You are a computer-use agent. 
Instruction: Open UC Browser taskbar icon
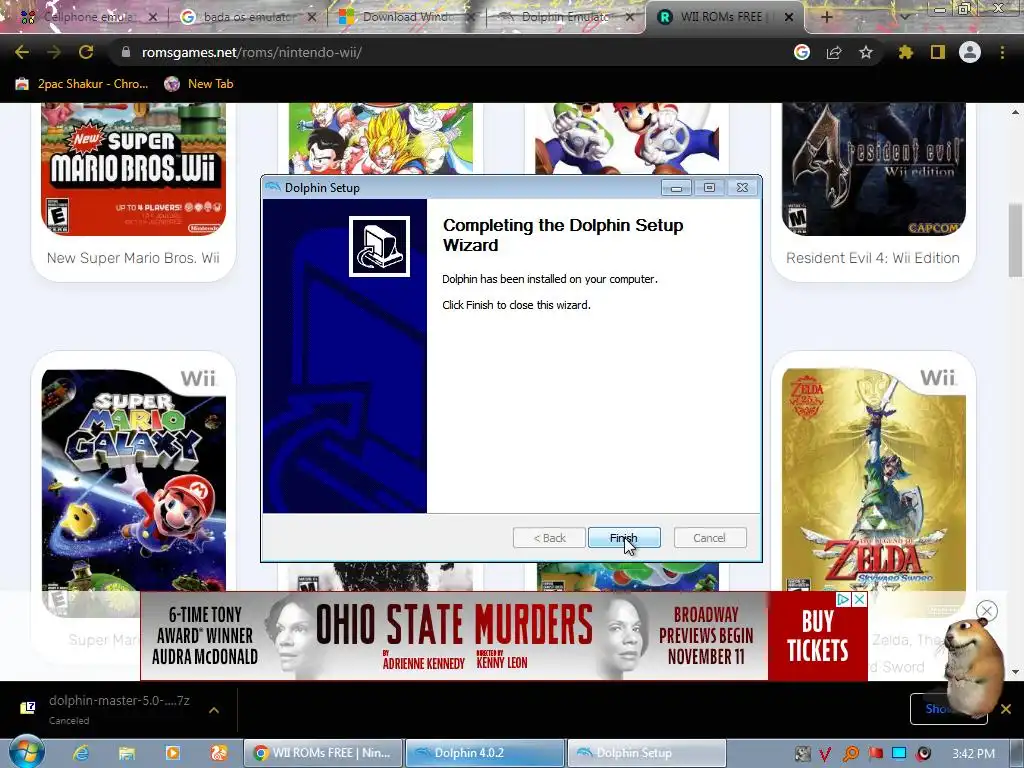pos(218,753)
